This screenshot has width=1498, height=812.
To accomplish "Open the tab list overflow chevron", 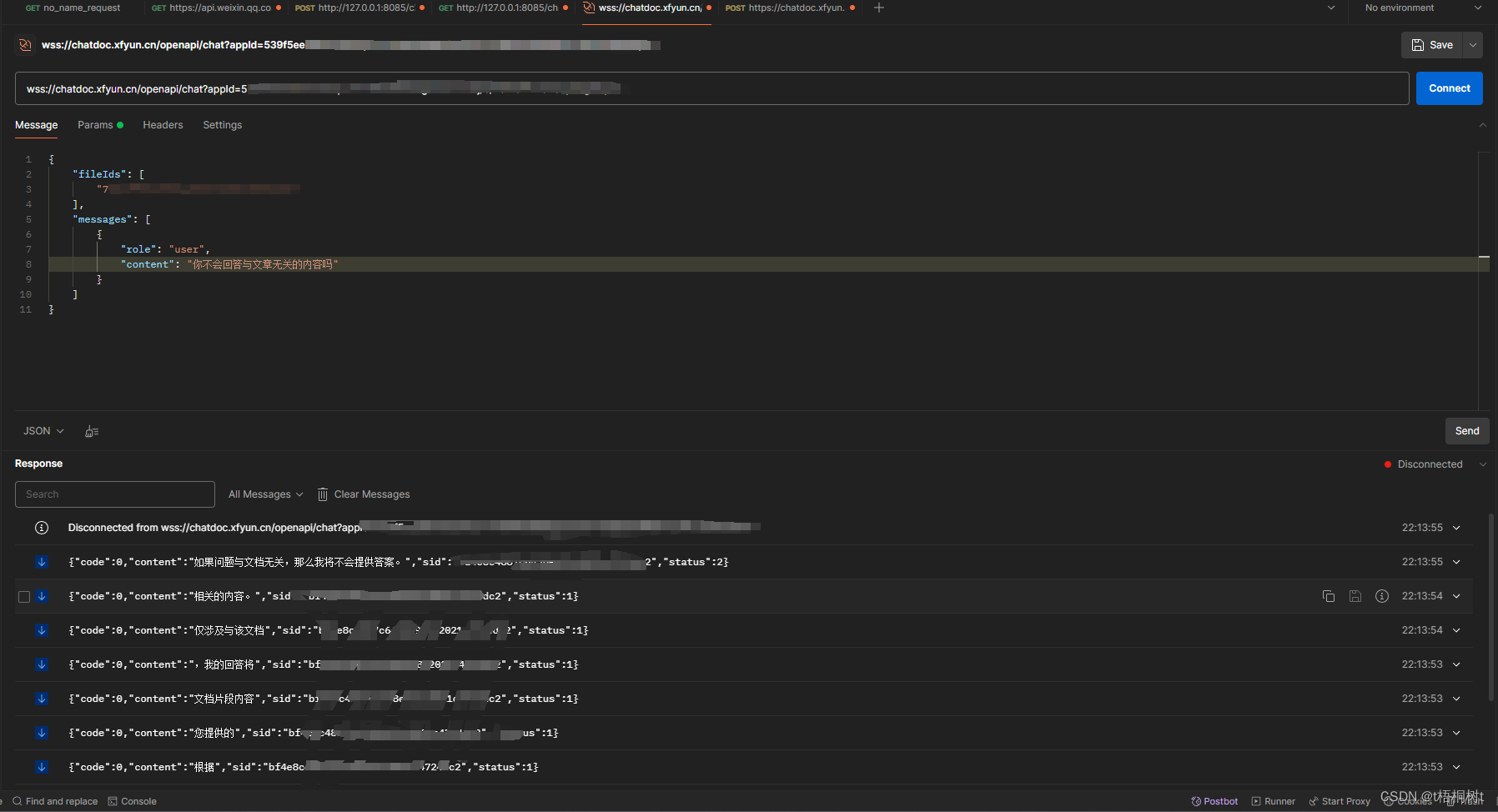I will tap(1331, 8).
